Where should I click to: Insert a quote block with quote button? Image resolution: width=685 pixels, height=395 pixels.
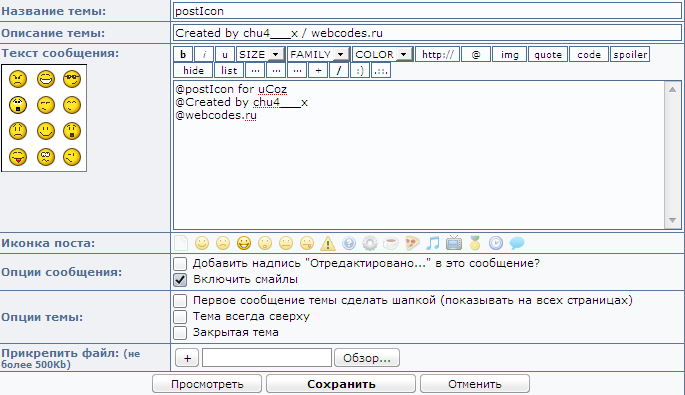click(x=548, y=55)
